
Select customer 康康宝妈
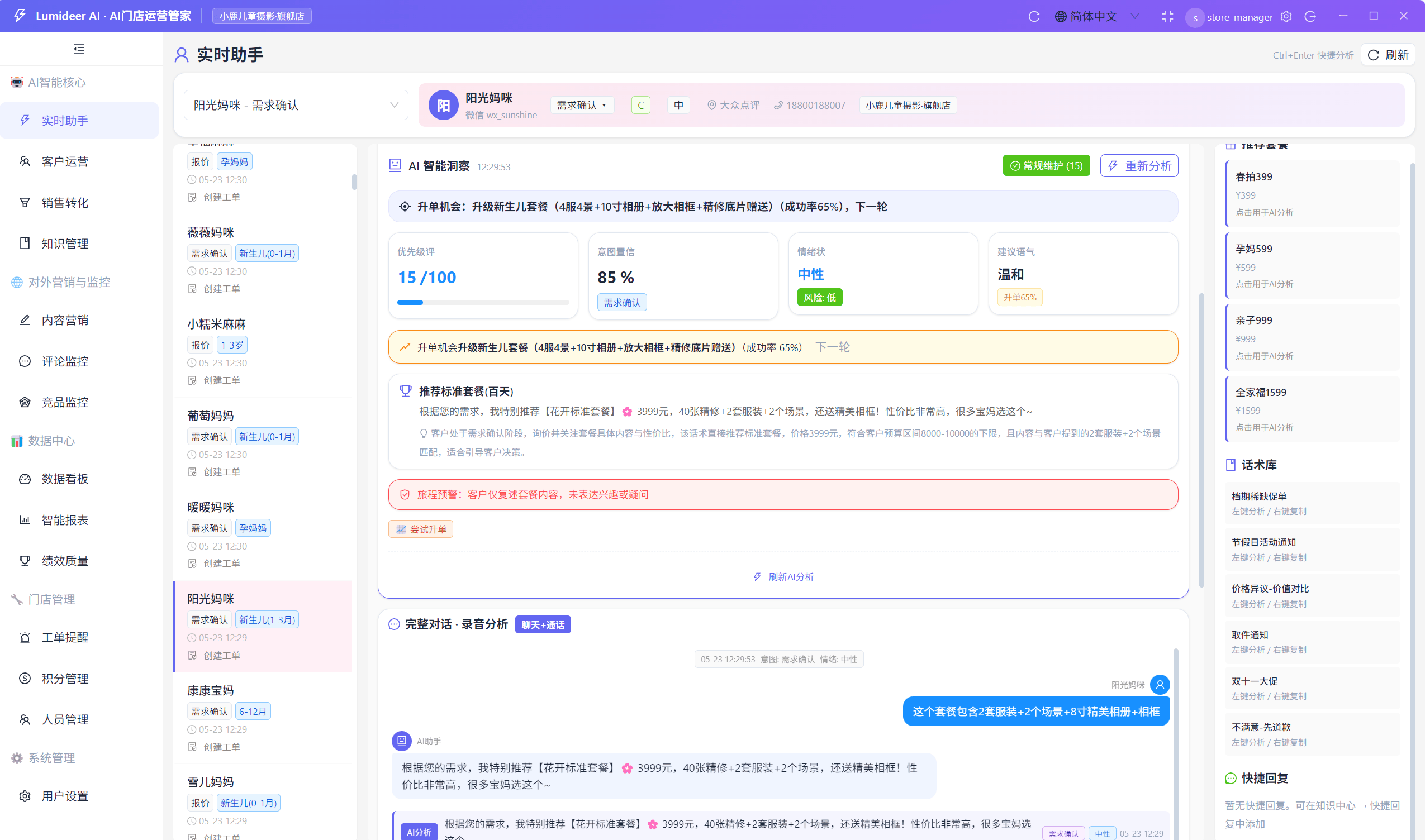pos(263,718)
